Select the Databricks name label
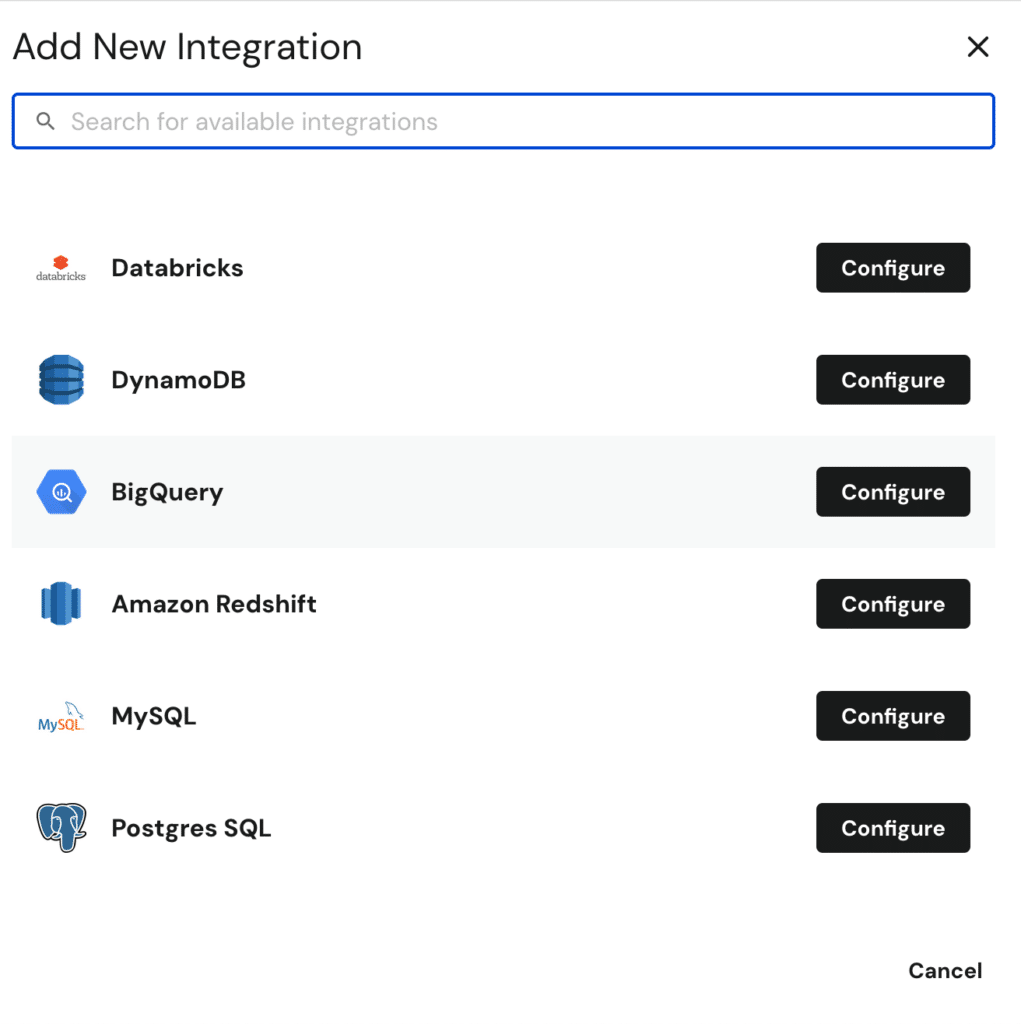1021x1024 pixels. click(x=177, y=268)
